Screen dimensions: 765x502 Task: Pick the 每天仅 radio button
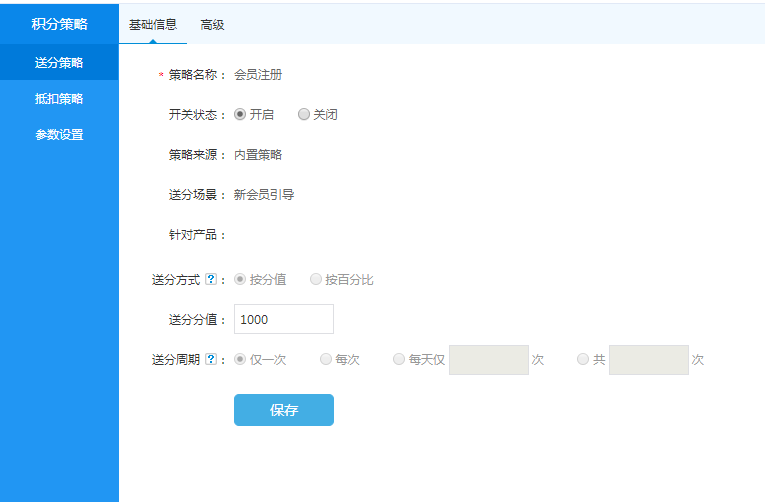pos(399,360)
